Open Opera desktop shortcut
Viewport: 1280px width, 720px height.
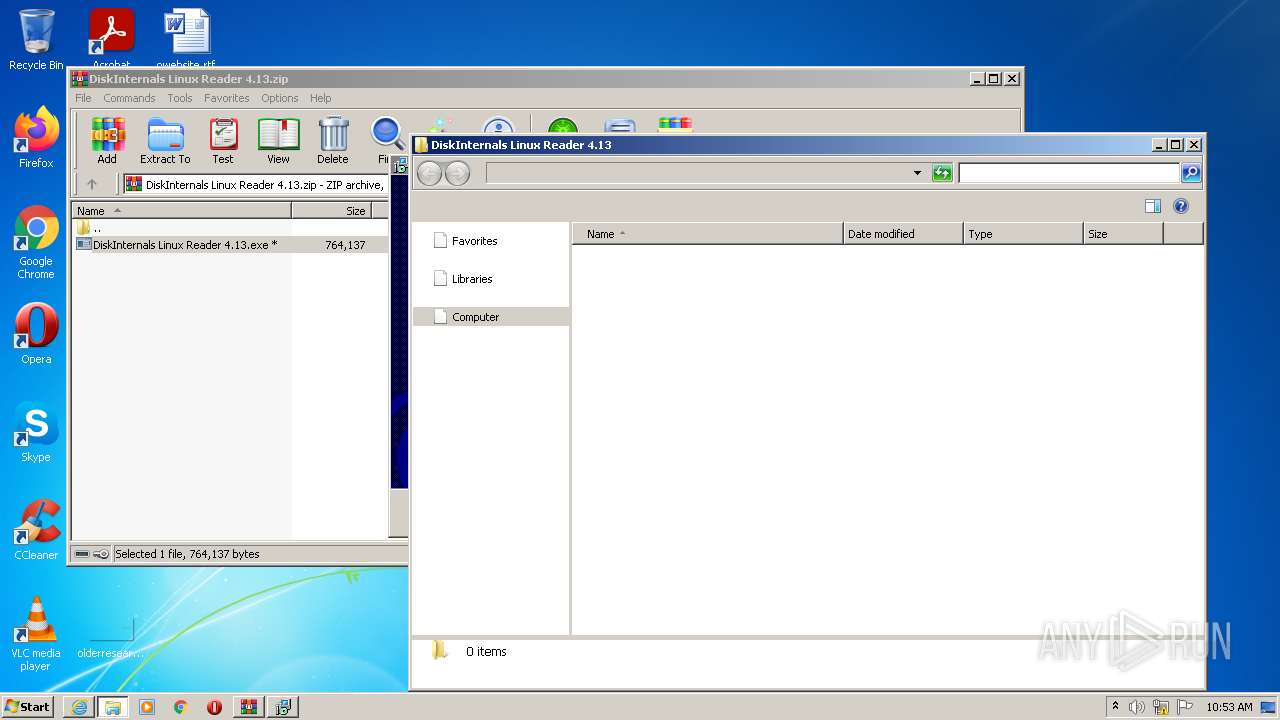tap(36, 333)
